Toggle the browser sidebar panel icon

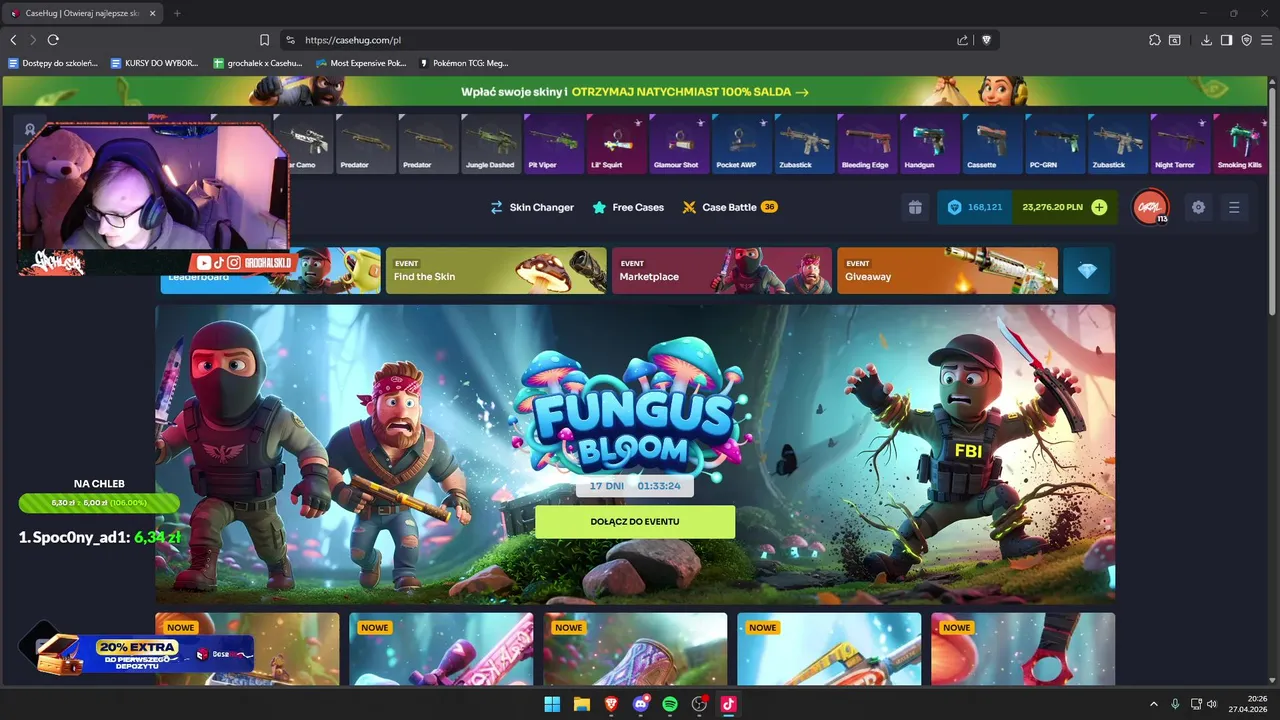tap(1226, 40)
